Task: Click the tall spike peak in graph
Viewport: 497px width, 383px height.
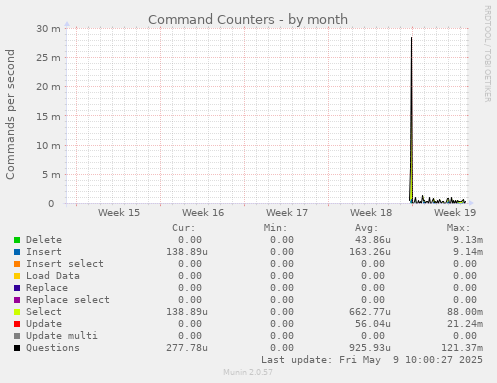Action: click(411, 38)
